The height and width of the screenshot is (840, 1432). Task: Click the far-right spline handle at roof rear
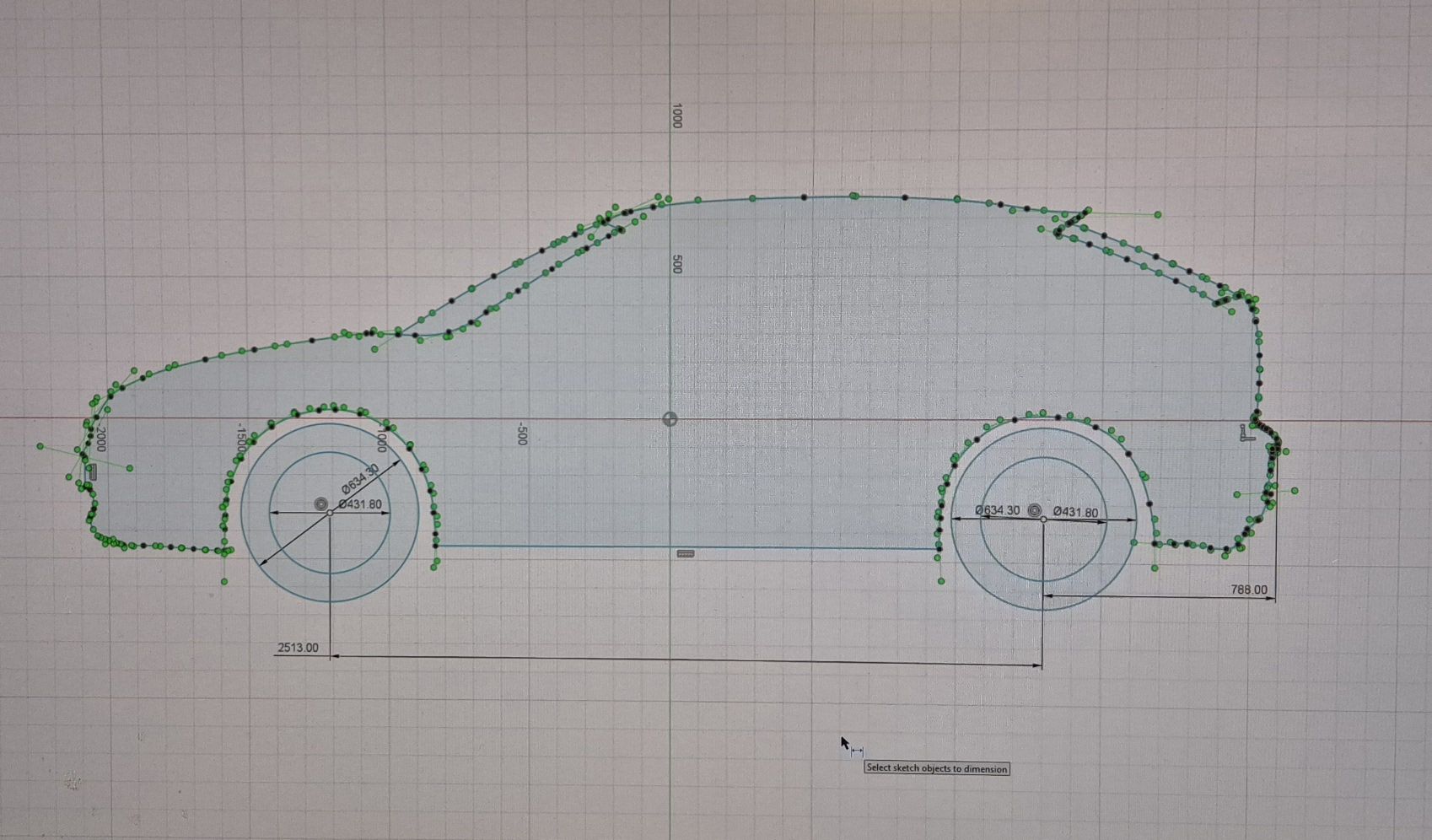(1157, 215)
